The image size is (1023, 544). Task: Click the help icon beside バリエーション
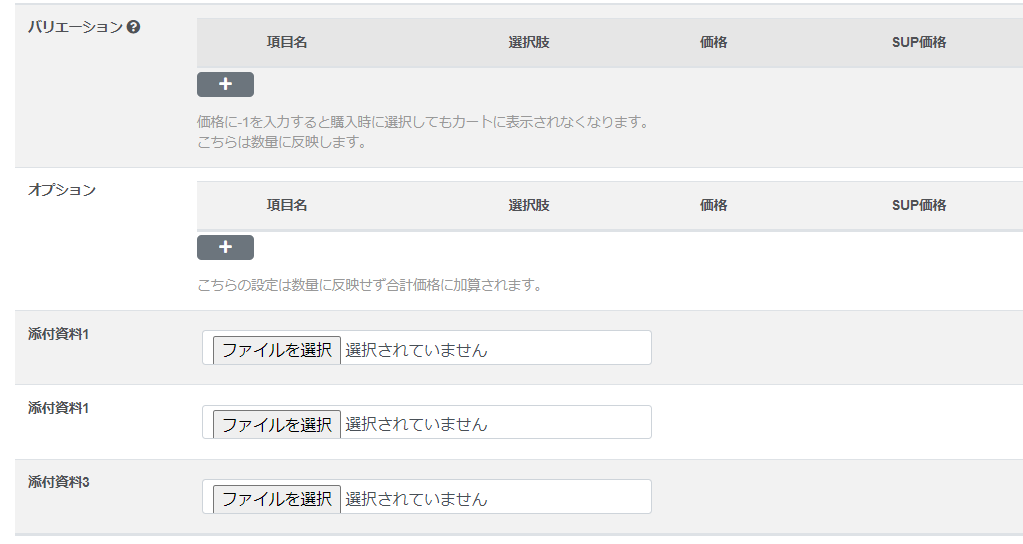pyautogui.click(x=134, y=27)
